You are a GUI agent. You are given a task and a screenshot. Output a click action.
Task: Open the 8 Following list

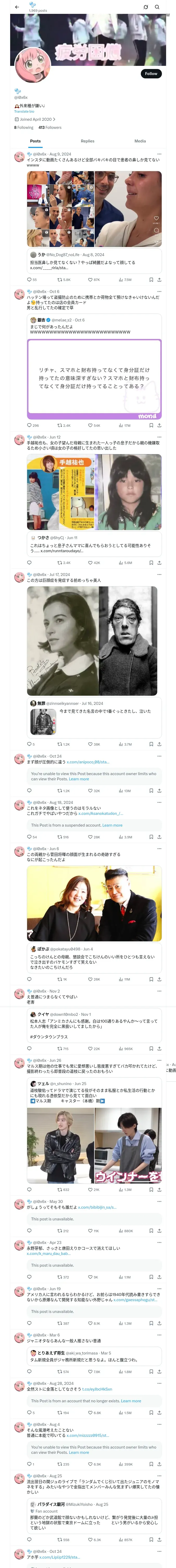pos(24,128)
